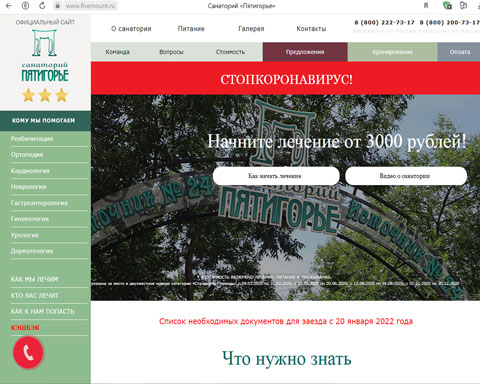Open the Бронирование tab
Image resolution: width=480 pixels, height=384 pixels.
393,52
